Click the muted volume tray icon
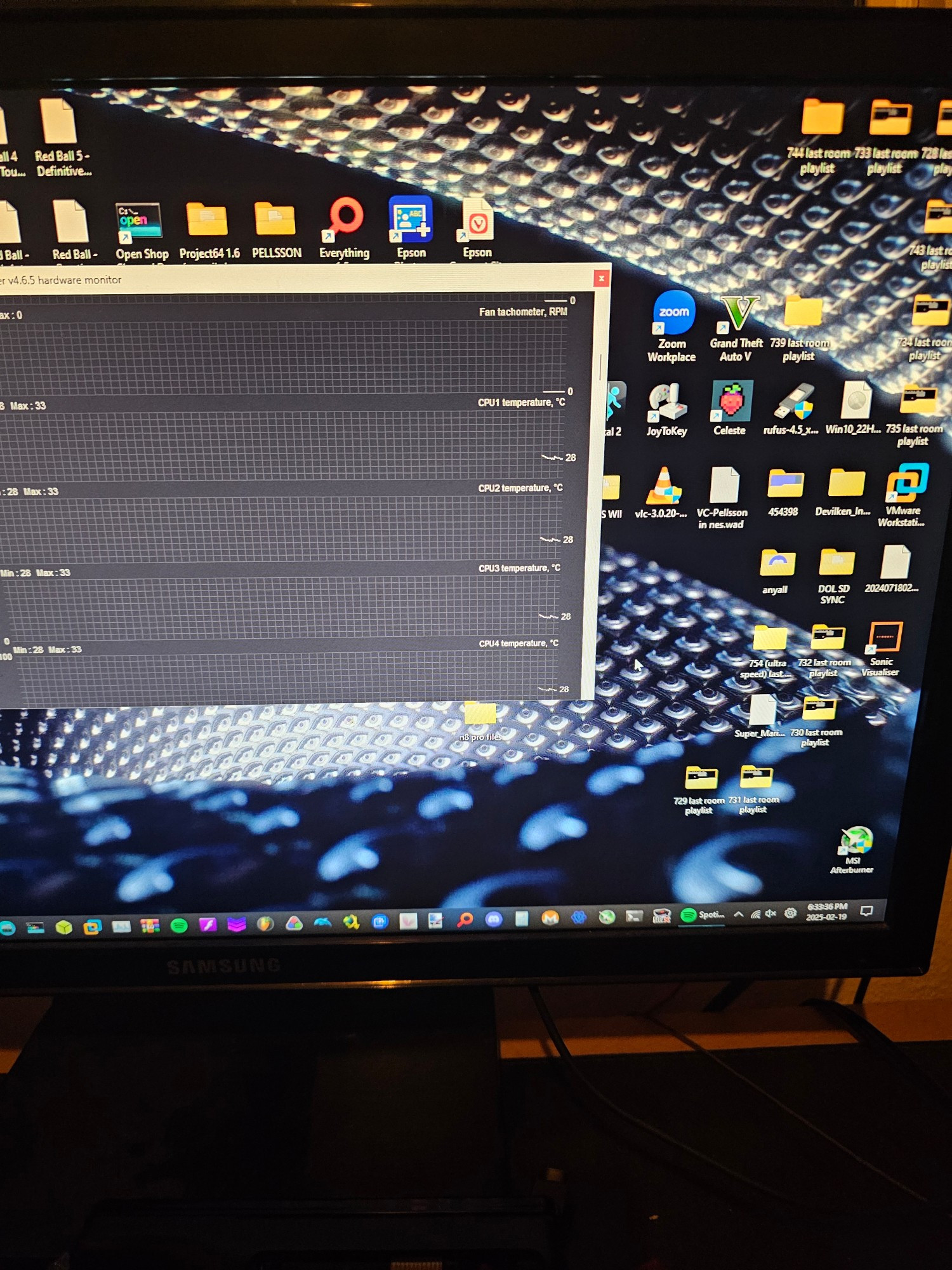Image resolution: width=952 pixels, height=1270 pixels. click(771, 914)
